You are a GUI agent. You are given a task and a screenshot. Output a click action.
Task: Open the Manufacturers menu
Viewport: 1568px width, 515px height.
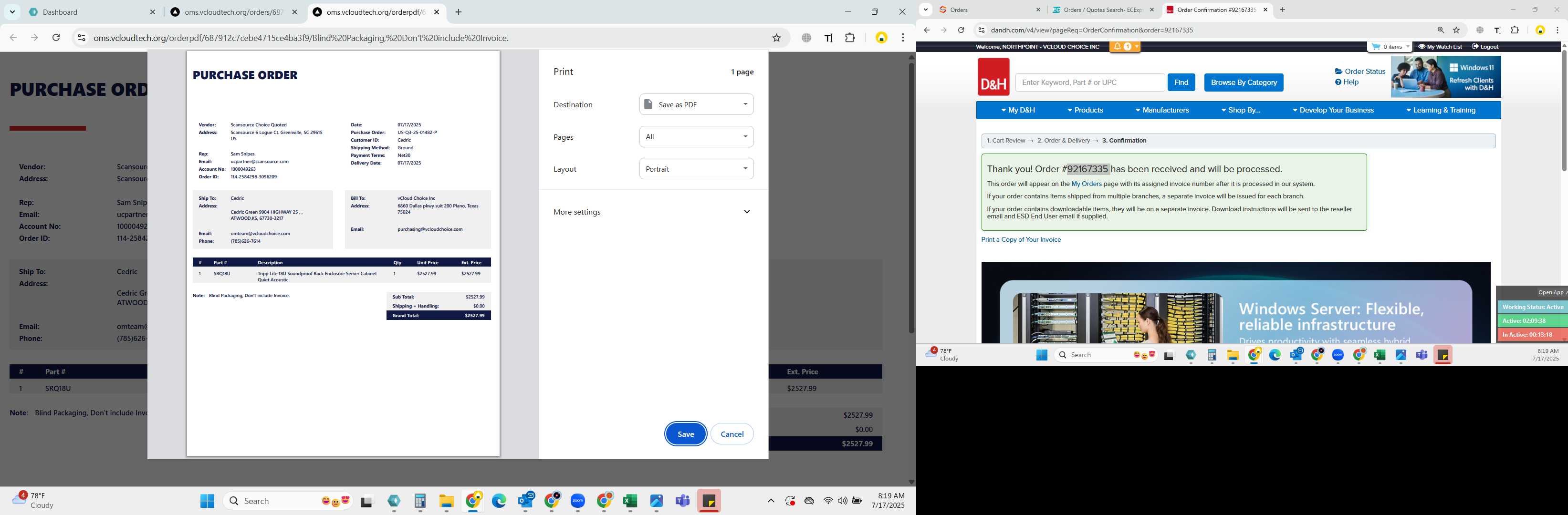tap(1161, 110)
